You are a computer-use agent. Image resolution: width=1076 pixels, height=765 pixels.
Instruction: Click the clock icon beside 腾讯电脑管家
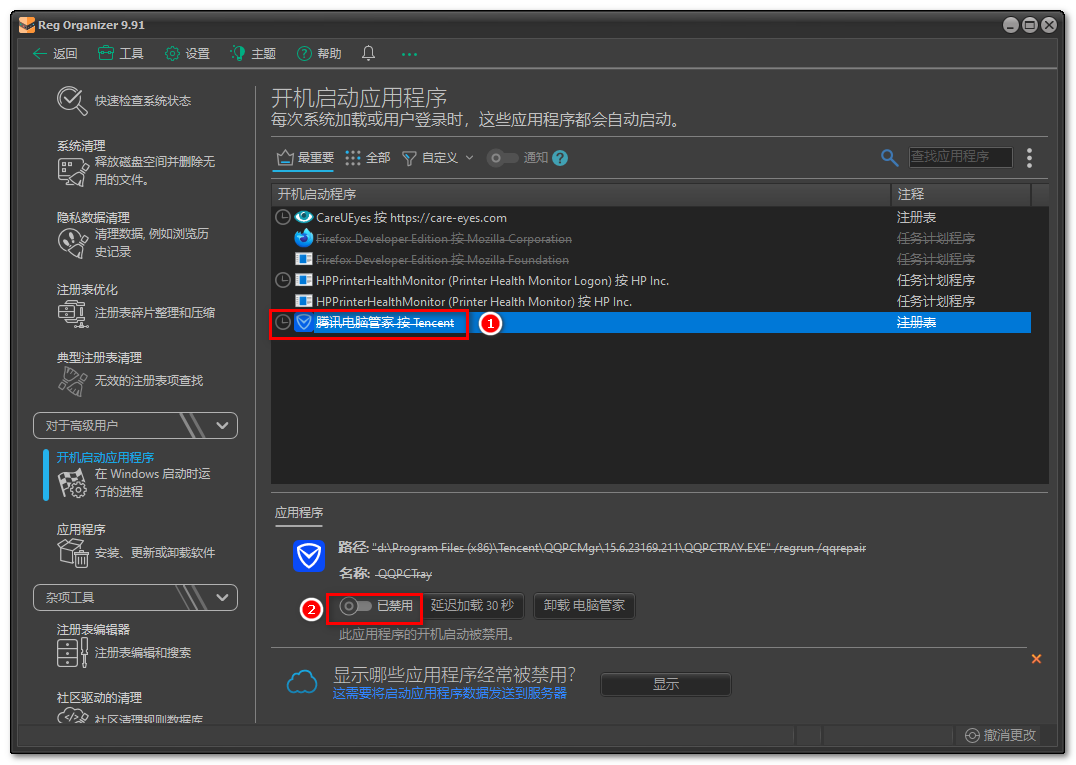pyautogui.click(x=283, y=322)
